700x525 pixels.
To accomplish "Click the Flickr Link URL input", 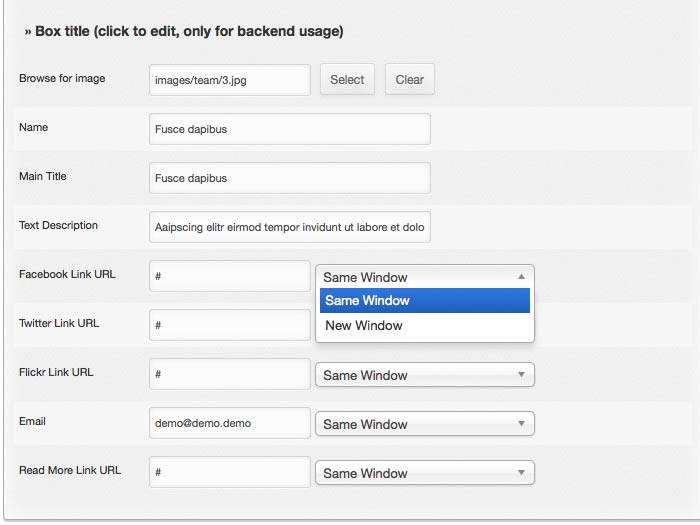I will (x=229, y=374).
